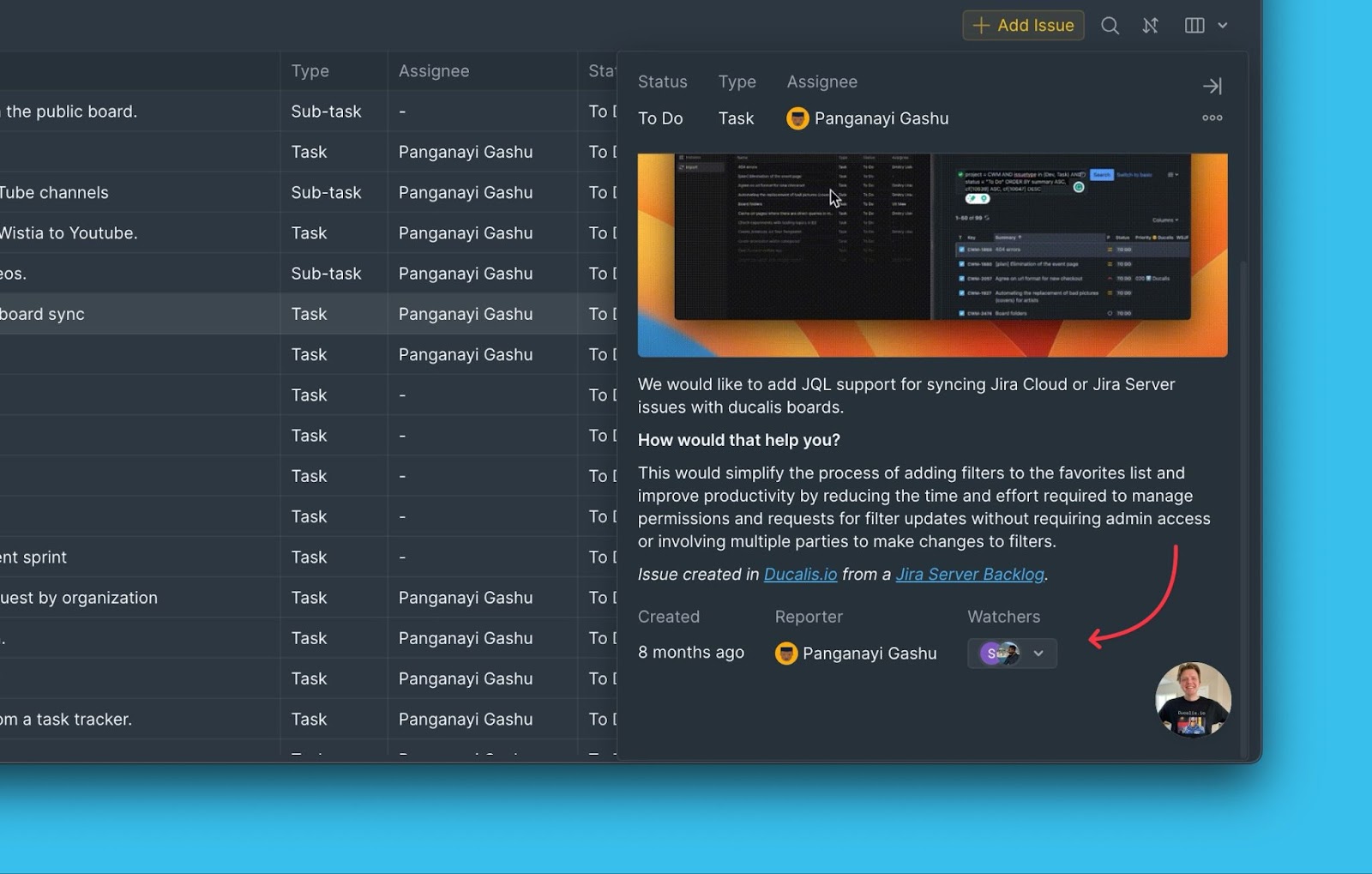Open the search magnifier icon

[1110, 26]
